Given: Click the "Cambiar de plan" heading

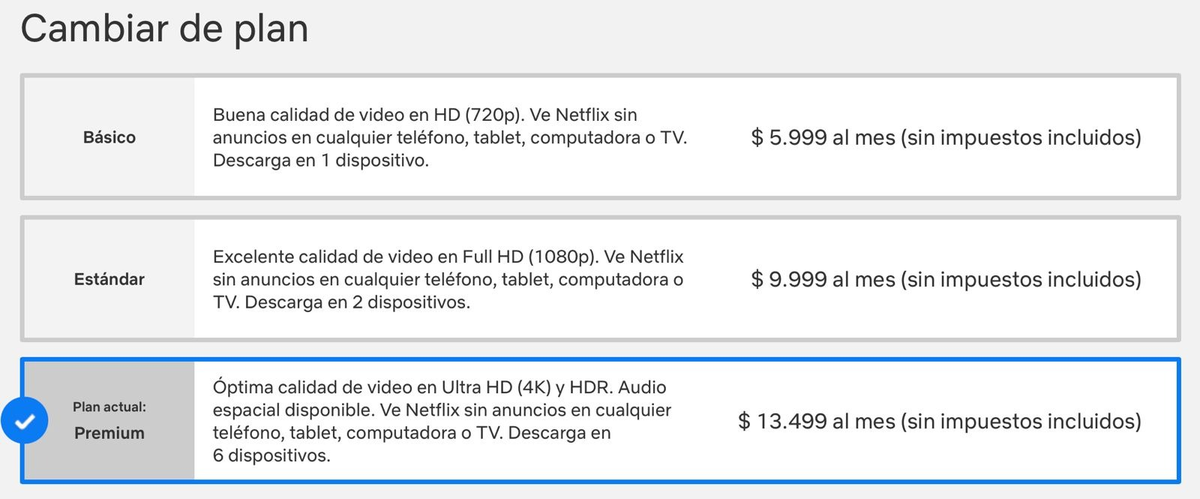Looking at the screenshot, I should pyautogui.click(x=164, y=28).
